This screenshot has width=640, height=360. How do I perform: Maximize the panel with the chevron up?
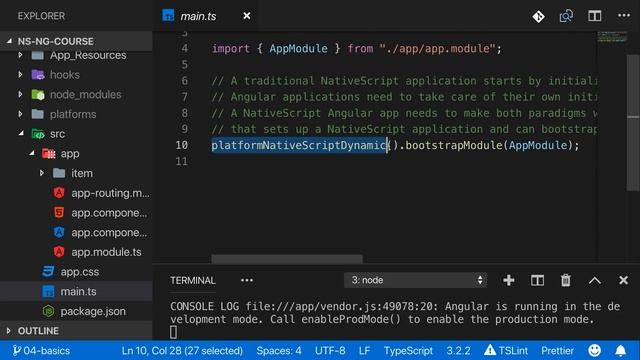(595, 280)
